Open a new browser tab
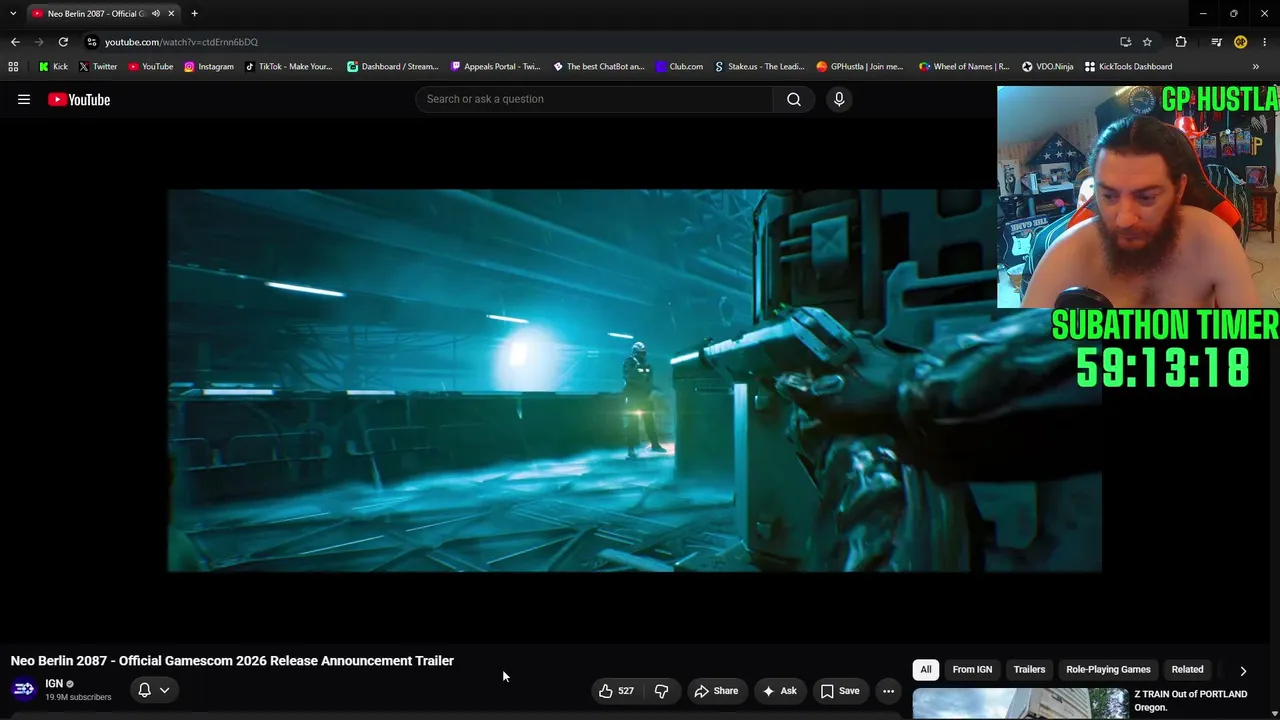 [194, 13]
